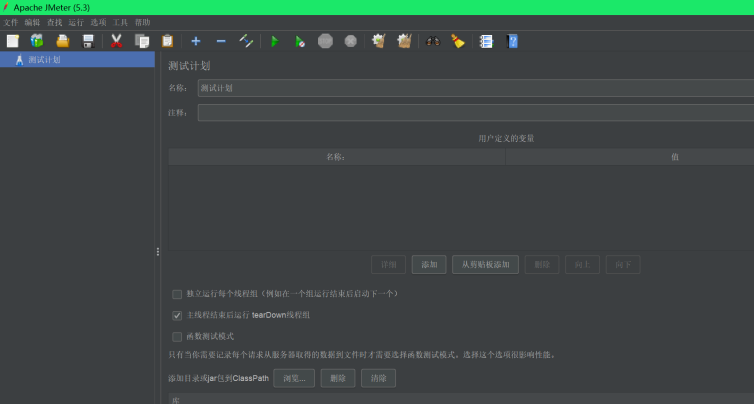Open the 运行 menu
This screenshot has height=405, width=754.
click(x=76, y=23)
